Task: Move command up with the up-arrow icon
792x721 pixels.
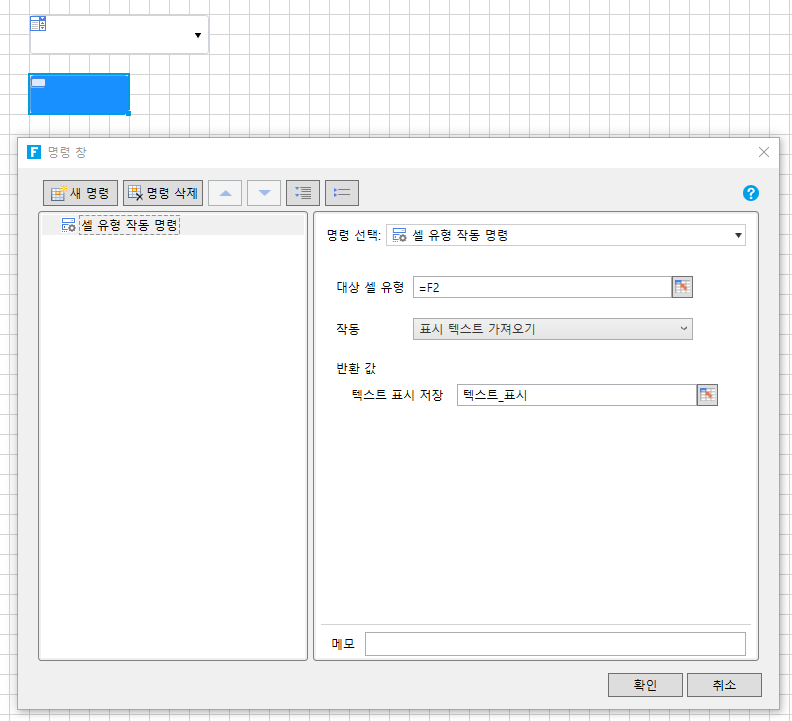Action: pyautogui.click(x=225, y=193)
